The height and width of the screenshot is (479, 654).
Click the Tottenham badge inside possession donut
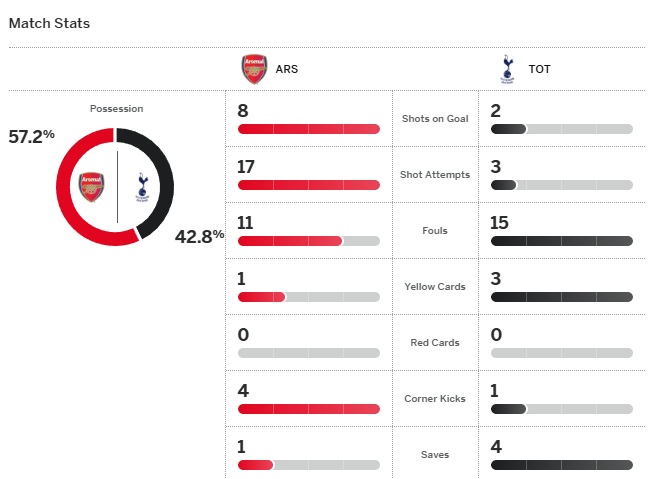click(142, 187)
